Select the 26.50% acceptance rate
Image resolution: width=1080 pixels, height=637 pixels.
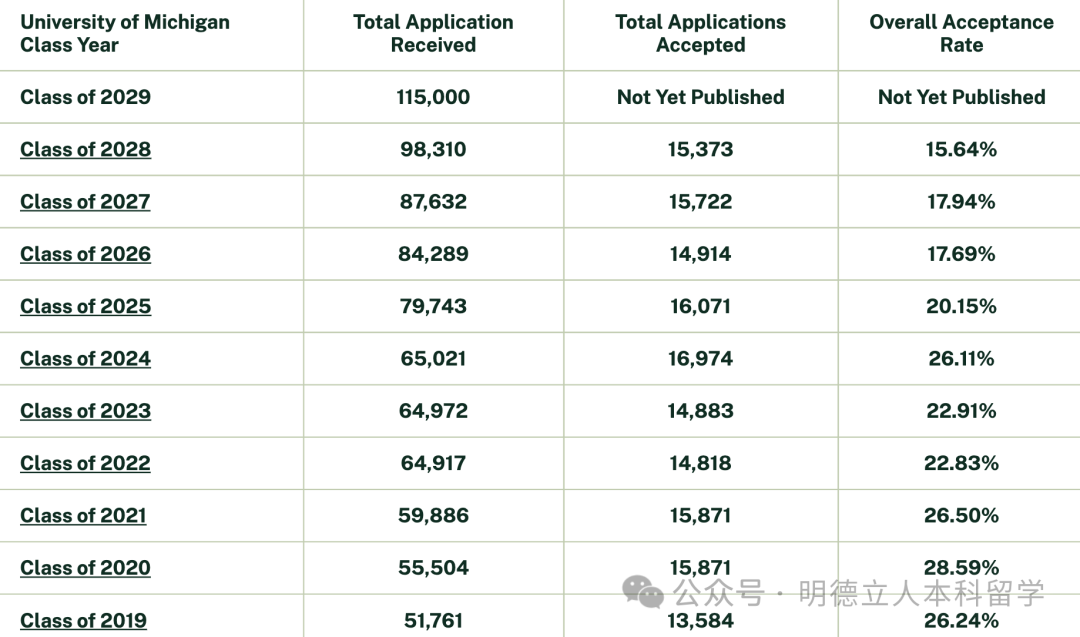(x=962, y=516)
